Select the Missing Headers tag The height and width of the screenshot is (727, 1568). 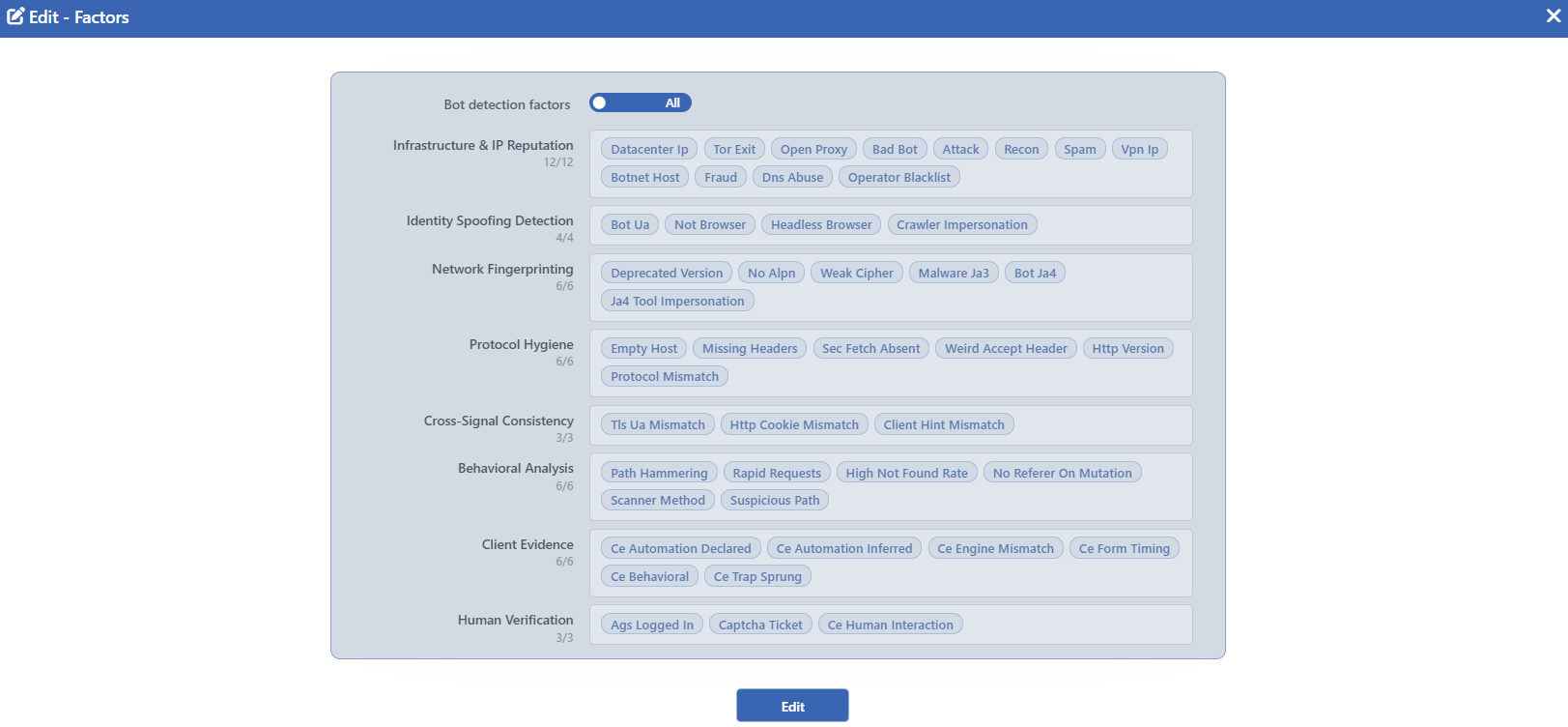coord(750,348)
